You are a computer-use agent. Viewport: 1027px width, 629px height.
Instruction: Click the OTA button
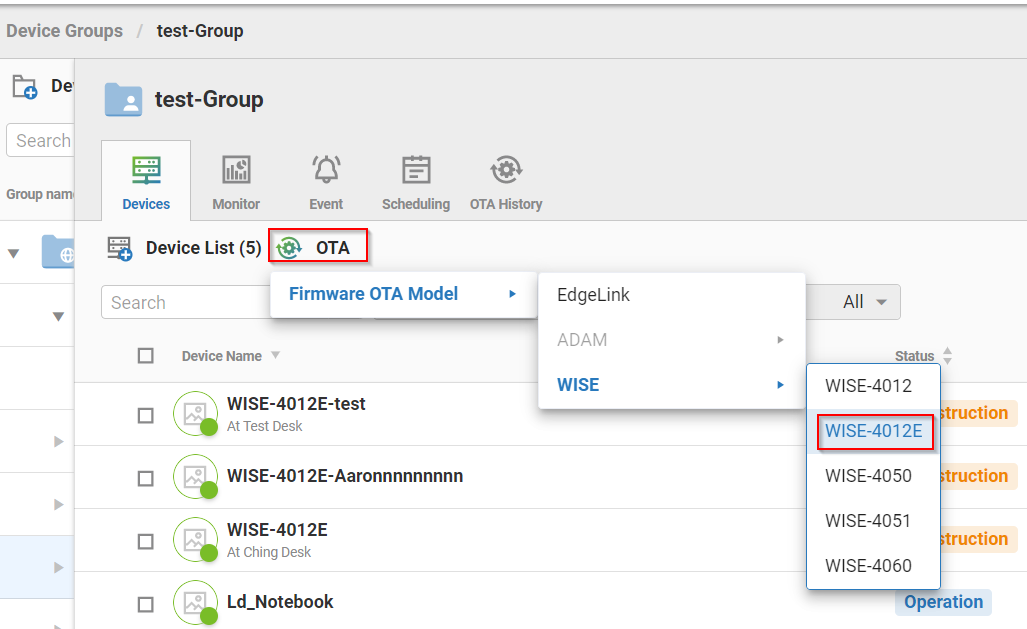319,247
